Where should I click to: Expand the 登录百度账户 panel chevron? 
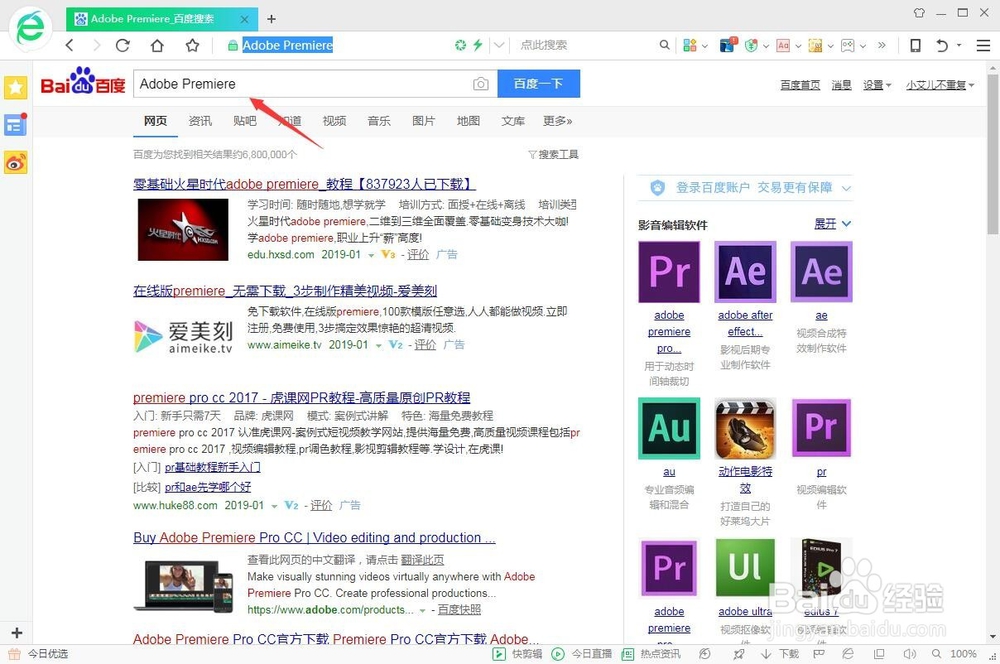click(846, 188)
